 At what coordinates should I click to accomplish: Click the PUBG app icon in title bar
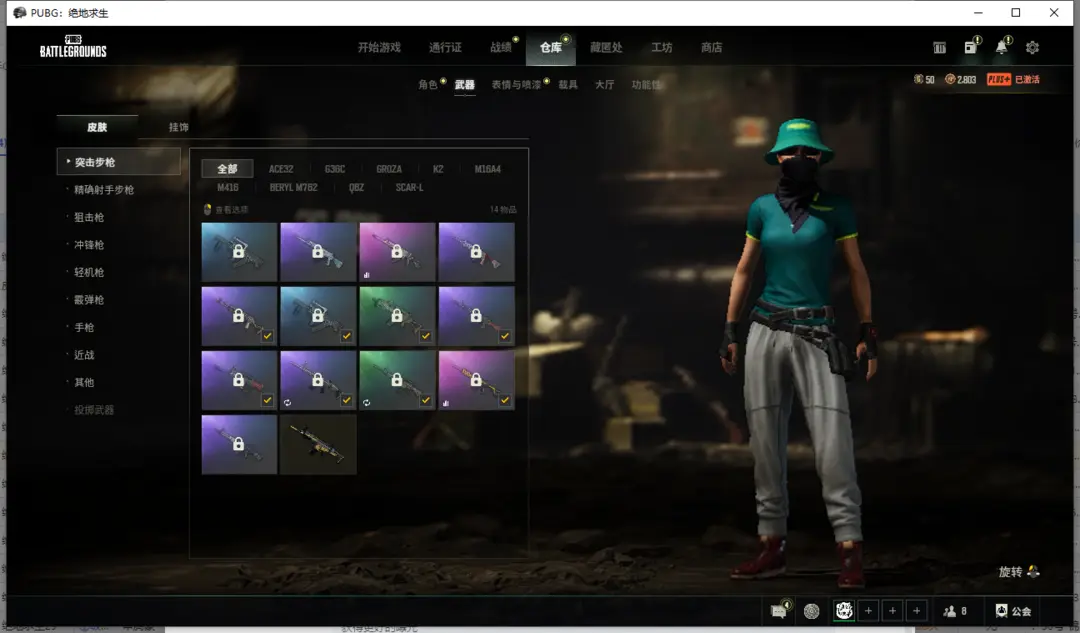19,12
